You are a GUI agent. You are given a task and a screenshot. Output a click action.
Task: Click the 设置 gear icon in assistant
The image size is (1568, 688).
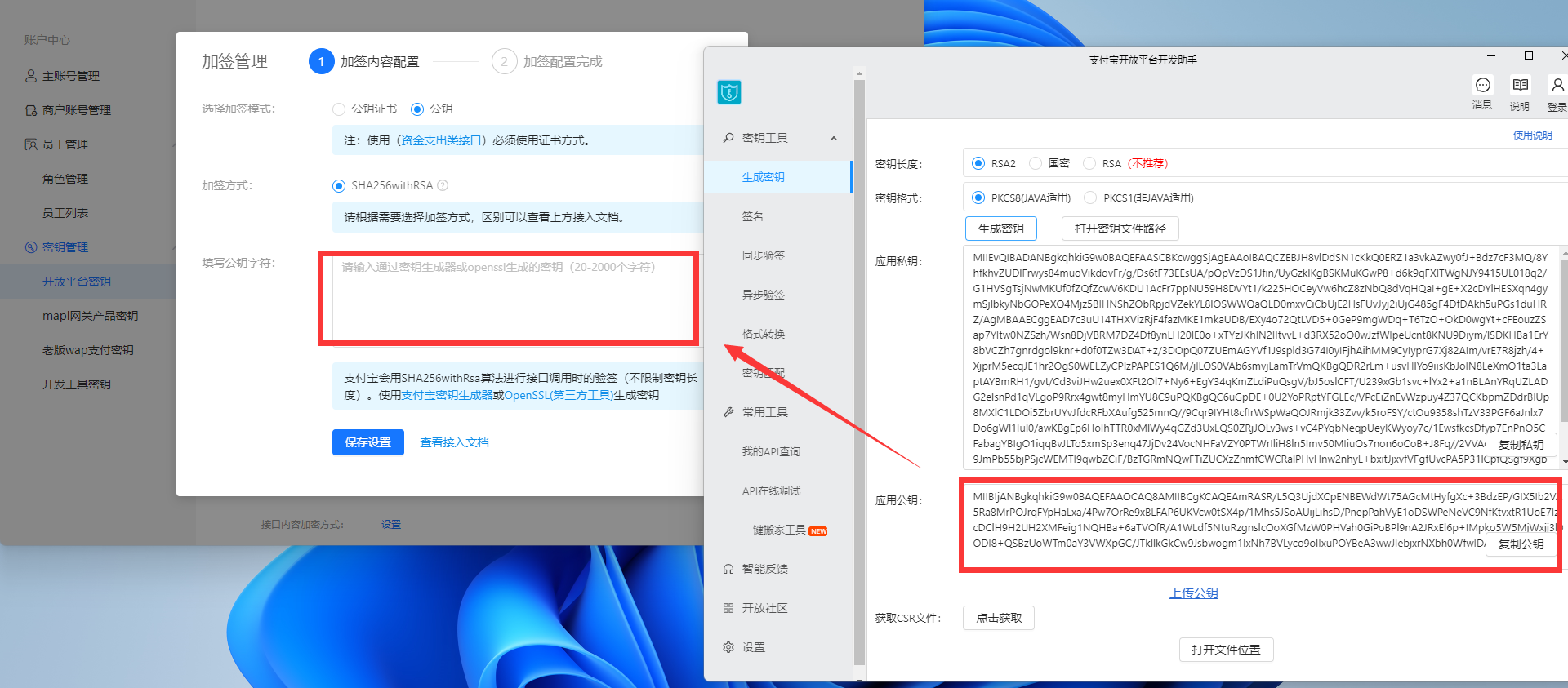coord(728,647)
